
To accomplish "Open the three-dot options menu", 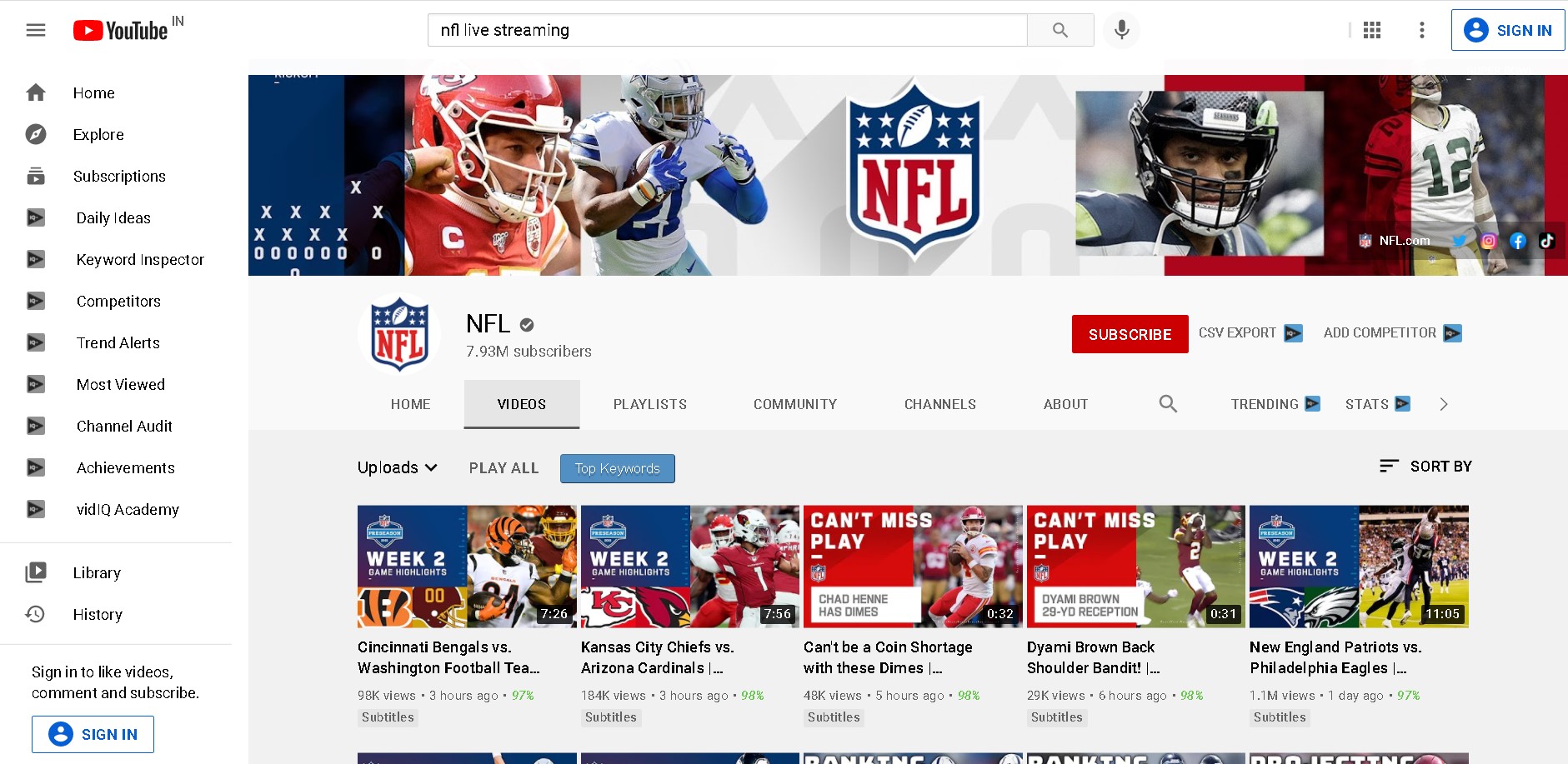I will coord(1421,29).
